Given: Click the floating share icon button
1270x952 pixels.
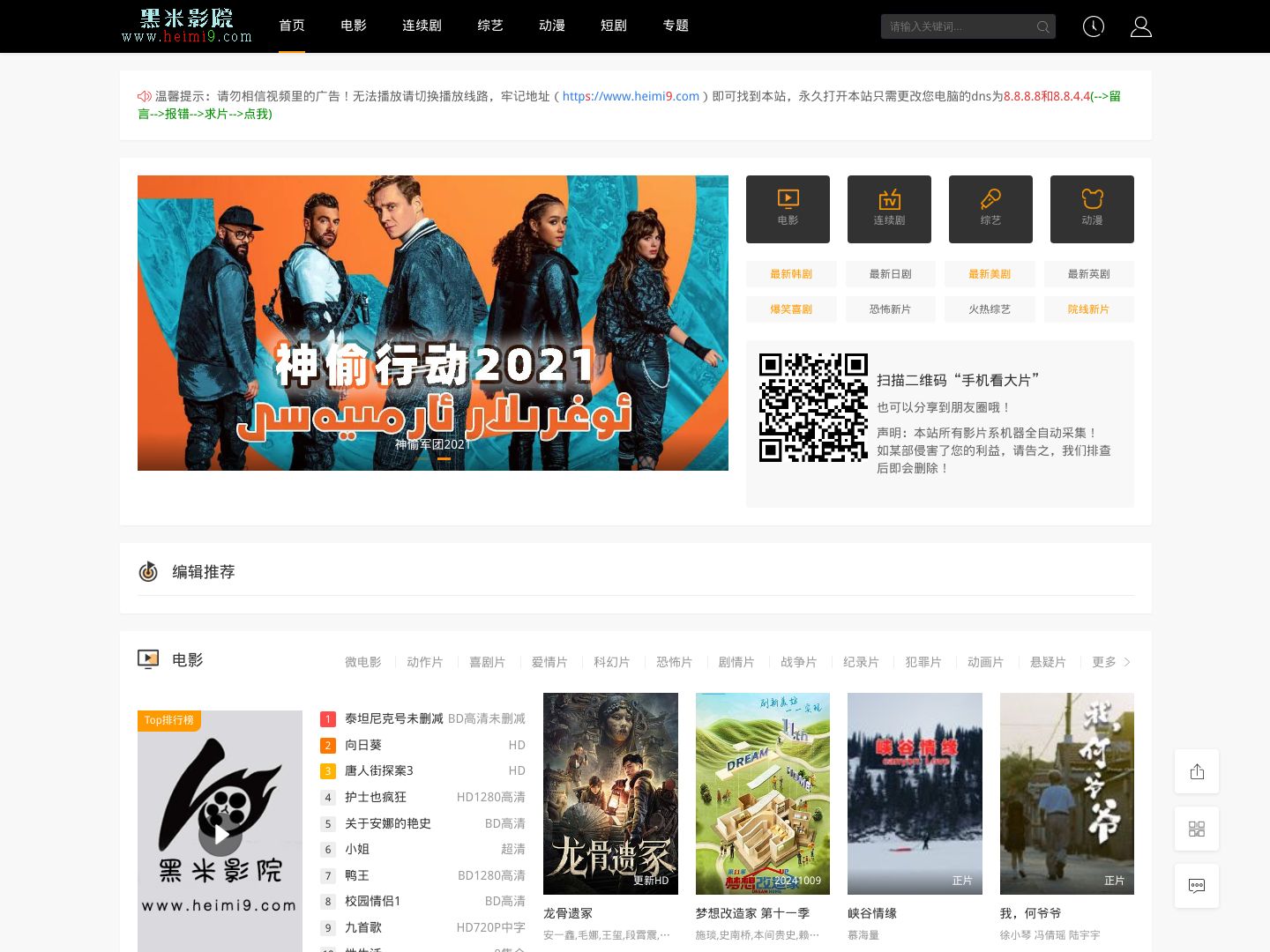Looking at the screenshot, I should [x=1197, y=771].
